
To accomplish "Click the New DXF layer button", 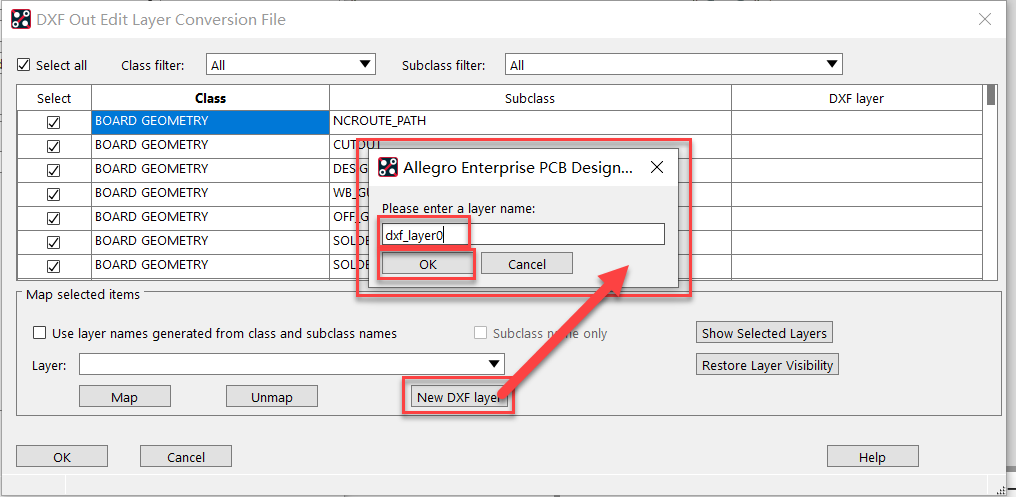I will (459, 397).
